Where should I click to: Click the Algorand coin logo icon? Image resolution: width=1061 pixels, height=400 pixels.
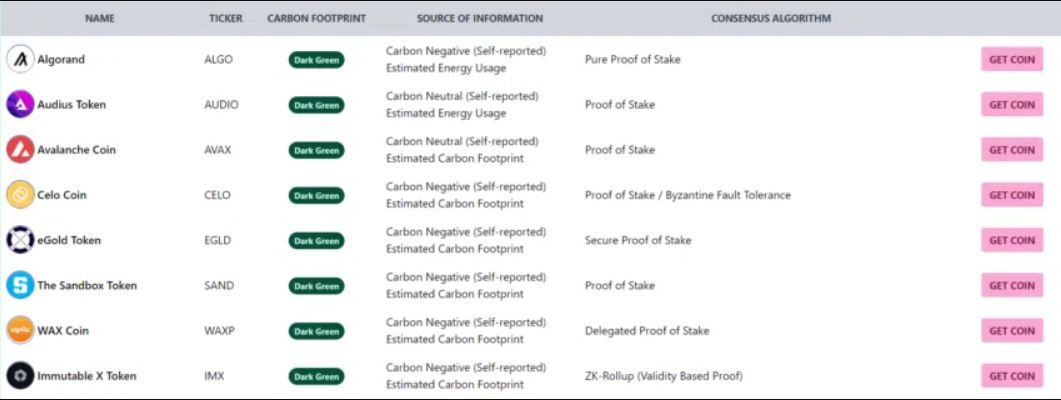click(20, 59)
